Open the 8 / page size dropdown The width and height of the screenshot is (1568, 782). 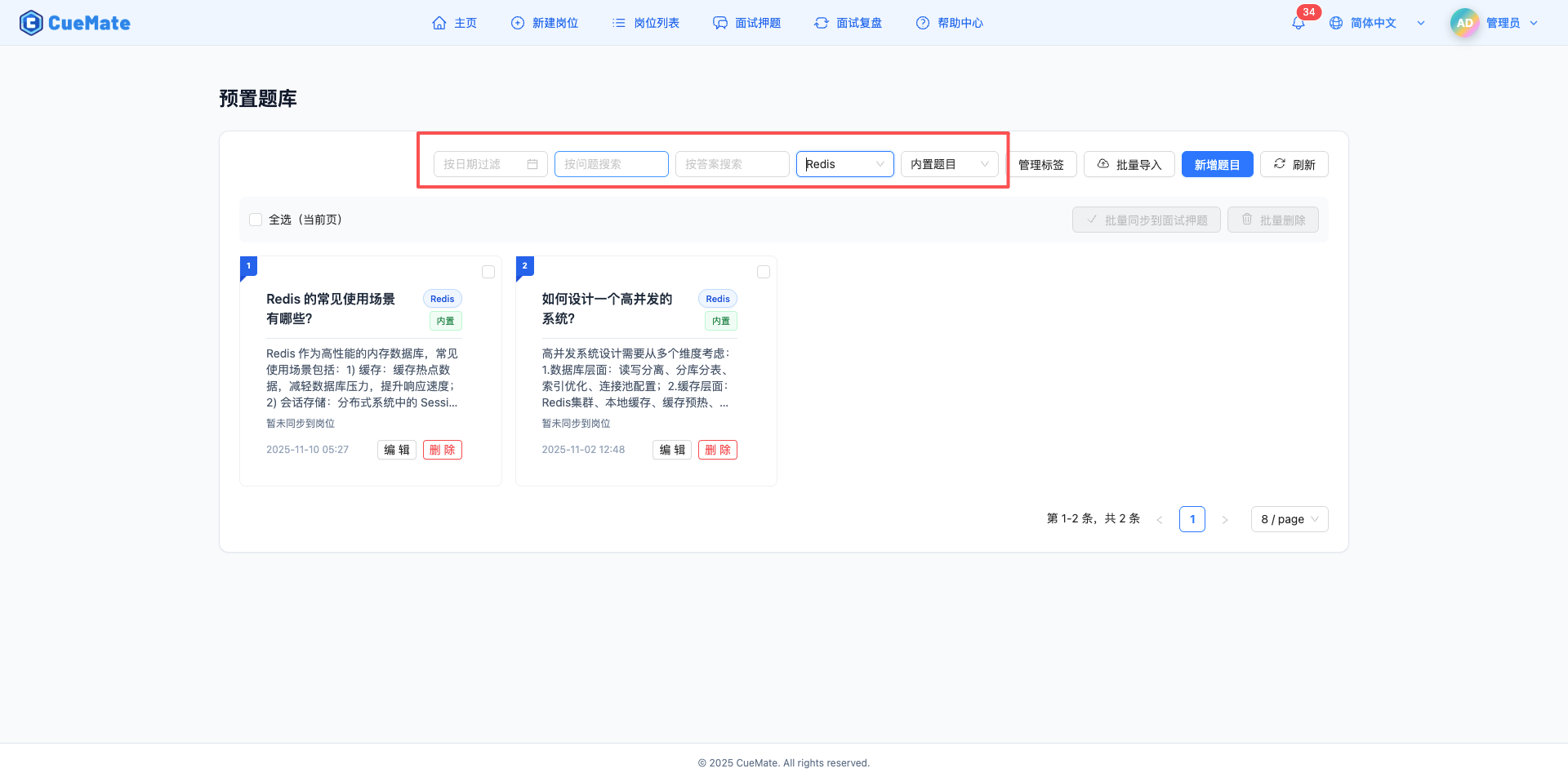point(1289,519)
